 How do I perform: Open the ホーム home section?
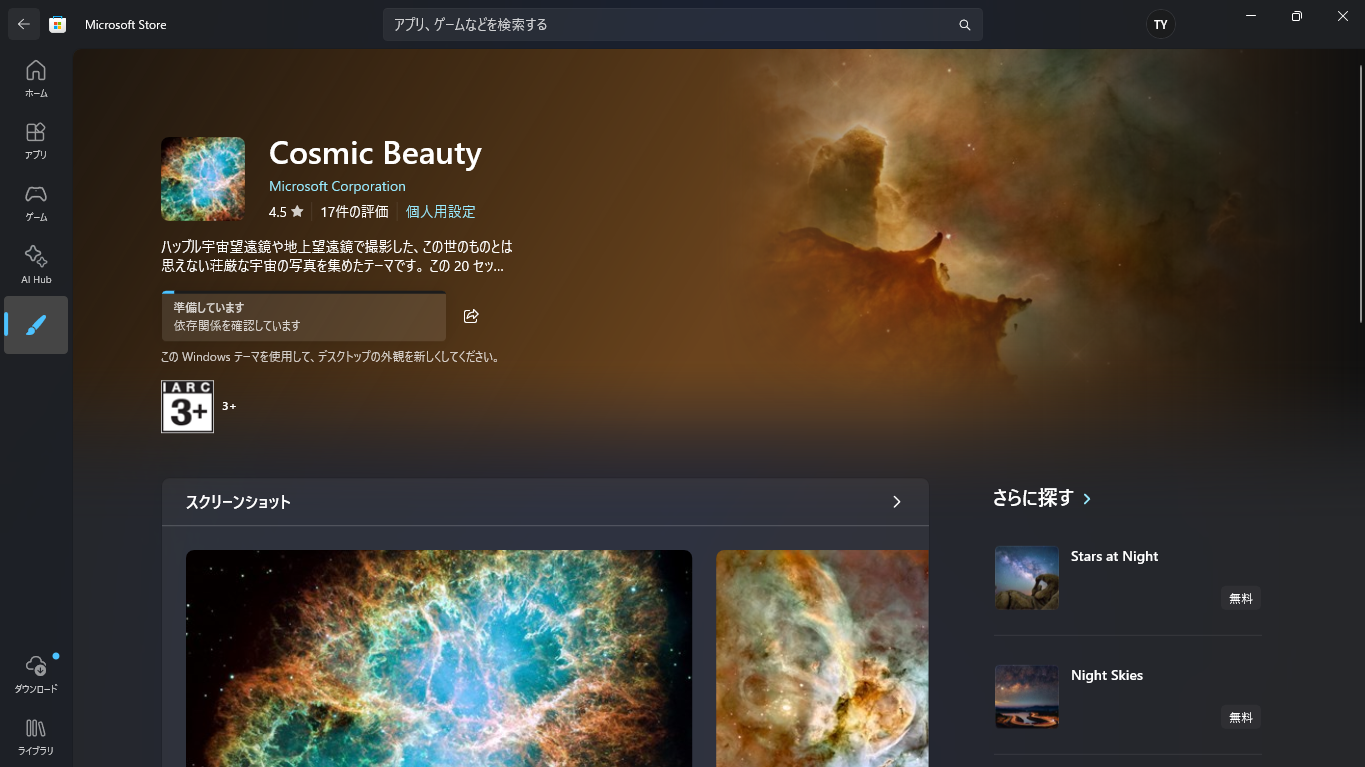tap(36, 79)
